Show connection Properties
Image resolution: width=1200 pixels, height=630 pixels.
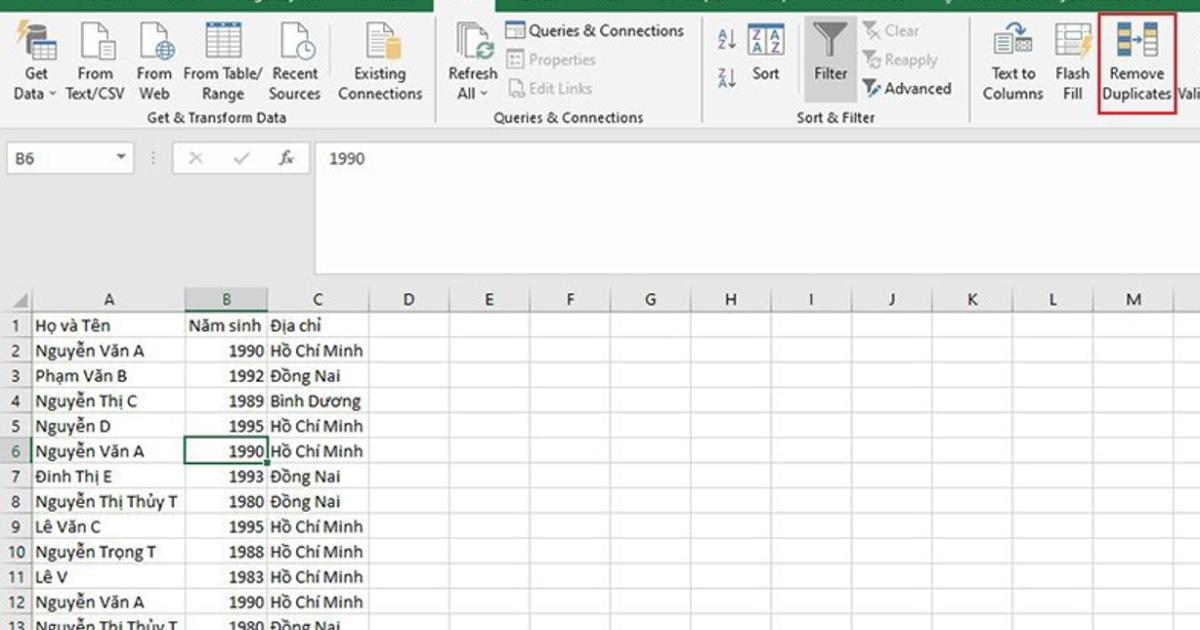point(560,59)
